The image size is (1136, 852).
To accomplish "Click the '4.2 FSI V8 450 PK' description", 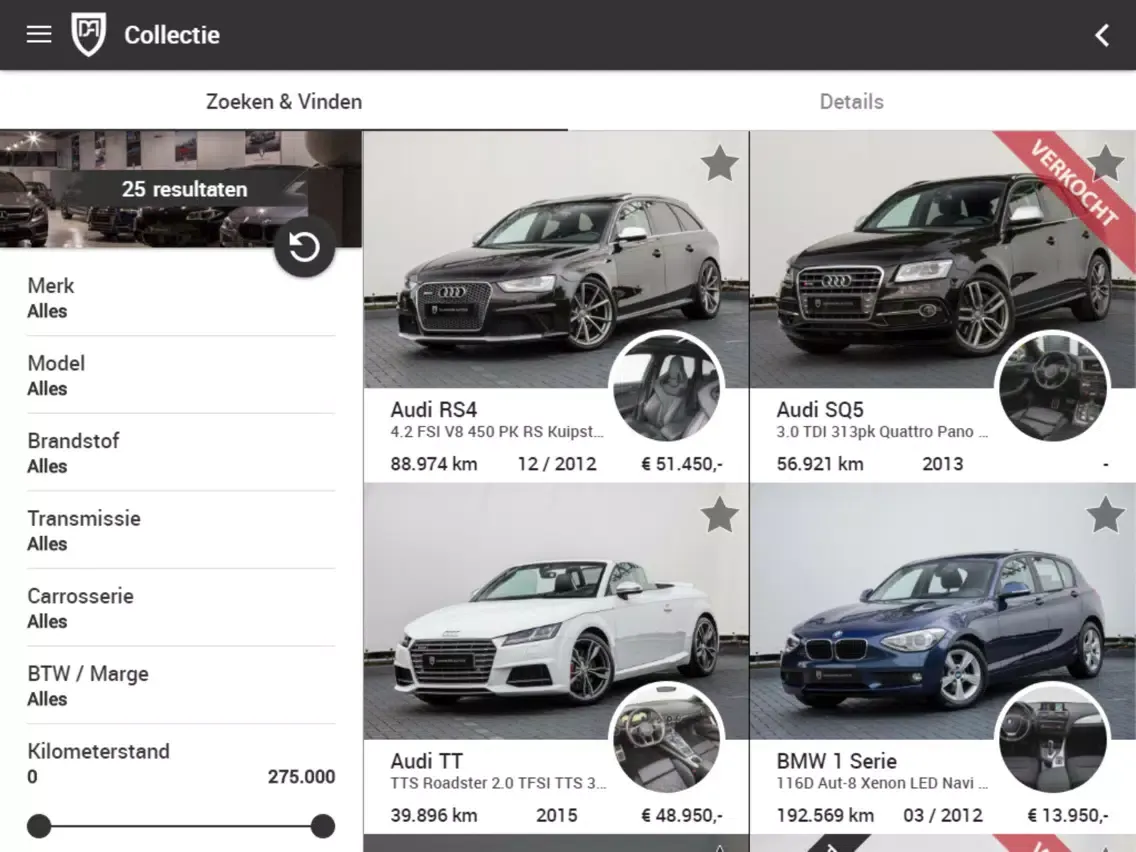I will click(x=497, y=432).
